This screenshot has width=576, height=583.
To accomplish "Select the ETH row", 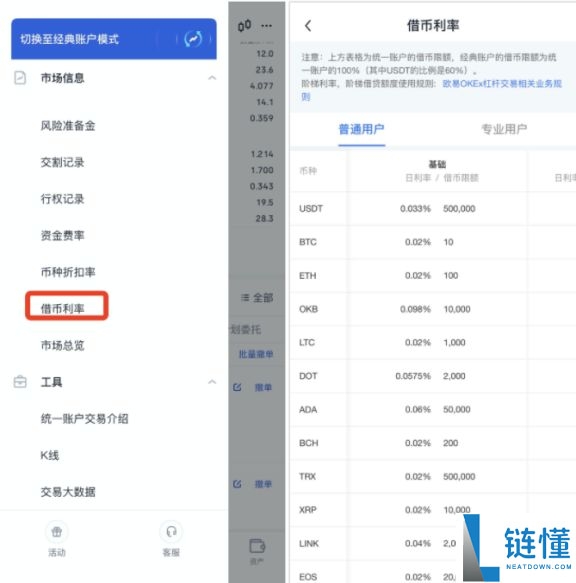I will (x=433, y=276).
